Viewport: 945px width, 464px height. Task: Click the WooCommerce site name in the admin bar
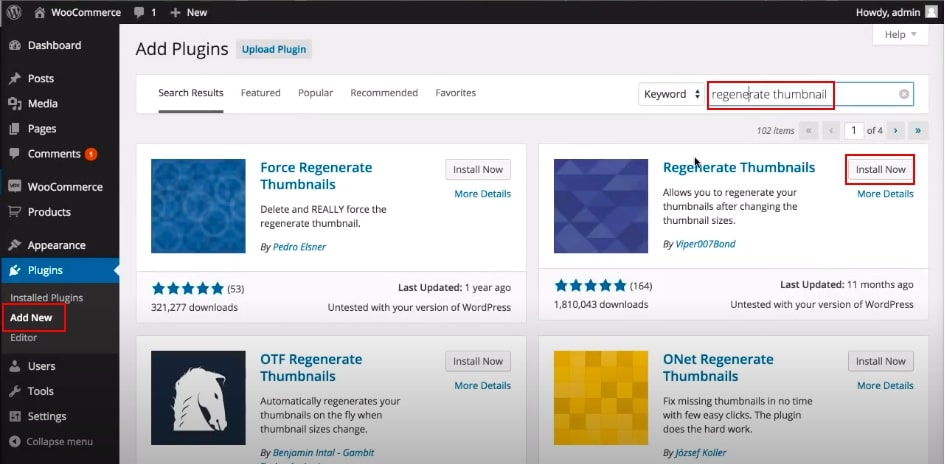(86, 12)
